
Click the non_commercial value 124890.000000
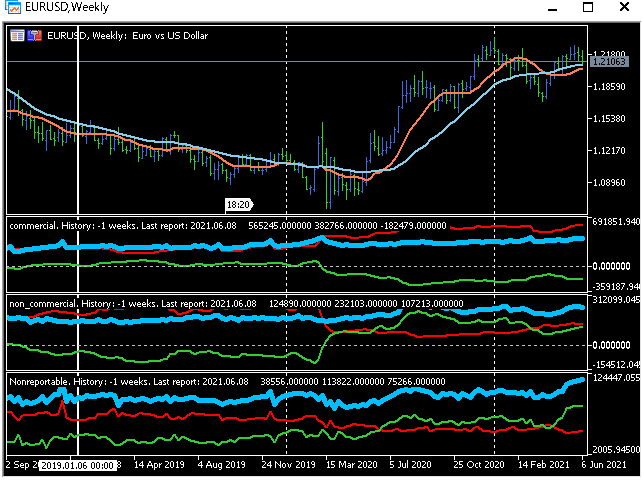[x=300, y=304]
